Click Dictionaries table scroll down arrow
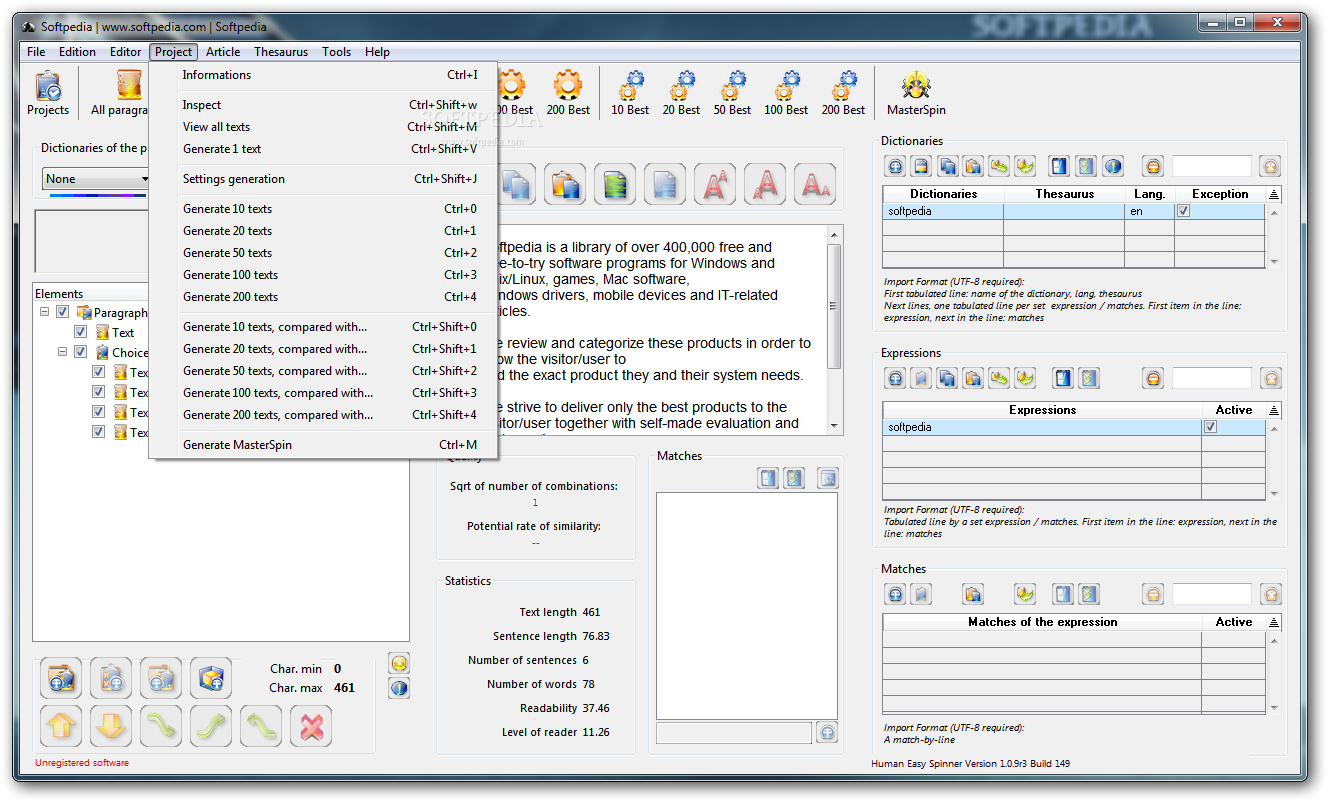The height and width of the screenshot is (802, 1328). point(1273,261)
